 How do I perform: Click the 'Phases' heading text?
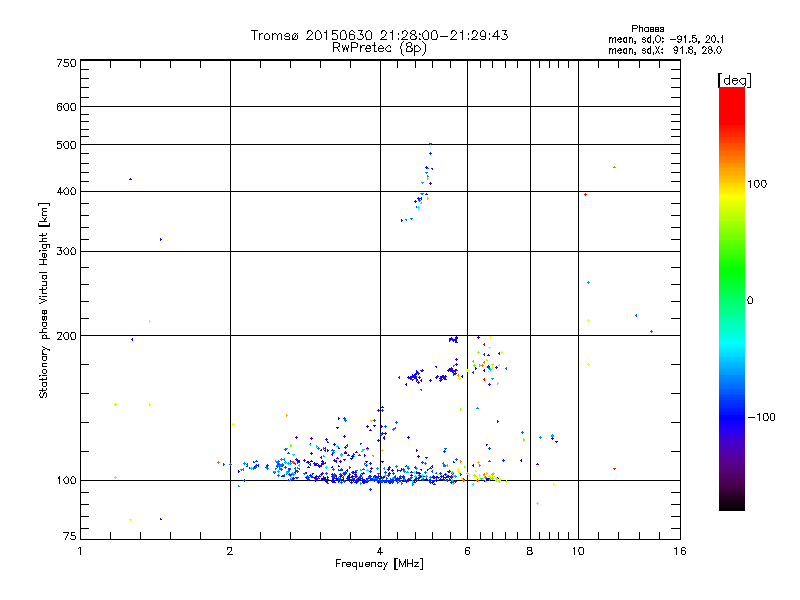tap(647, 29)
